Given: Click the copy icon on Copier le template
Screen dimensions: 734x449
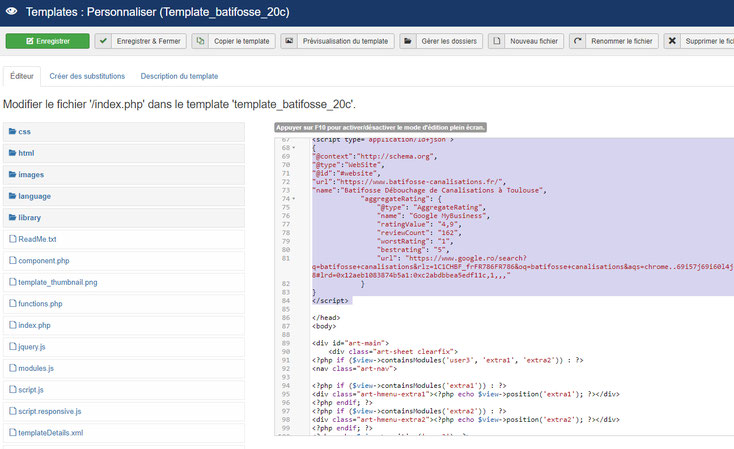Looking at the screenshot, I should 200,41.
